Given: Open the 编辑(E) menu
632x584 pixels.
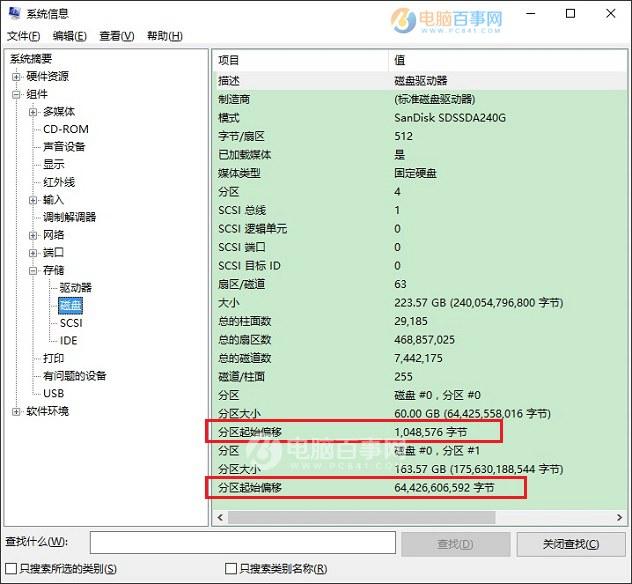Looking at the screenshot, I should pos(70,36).
